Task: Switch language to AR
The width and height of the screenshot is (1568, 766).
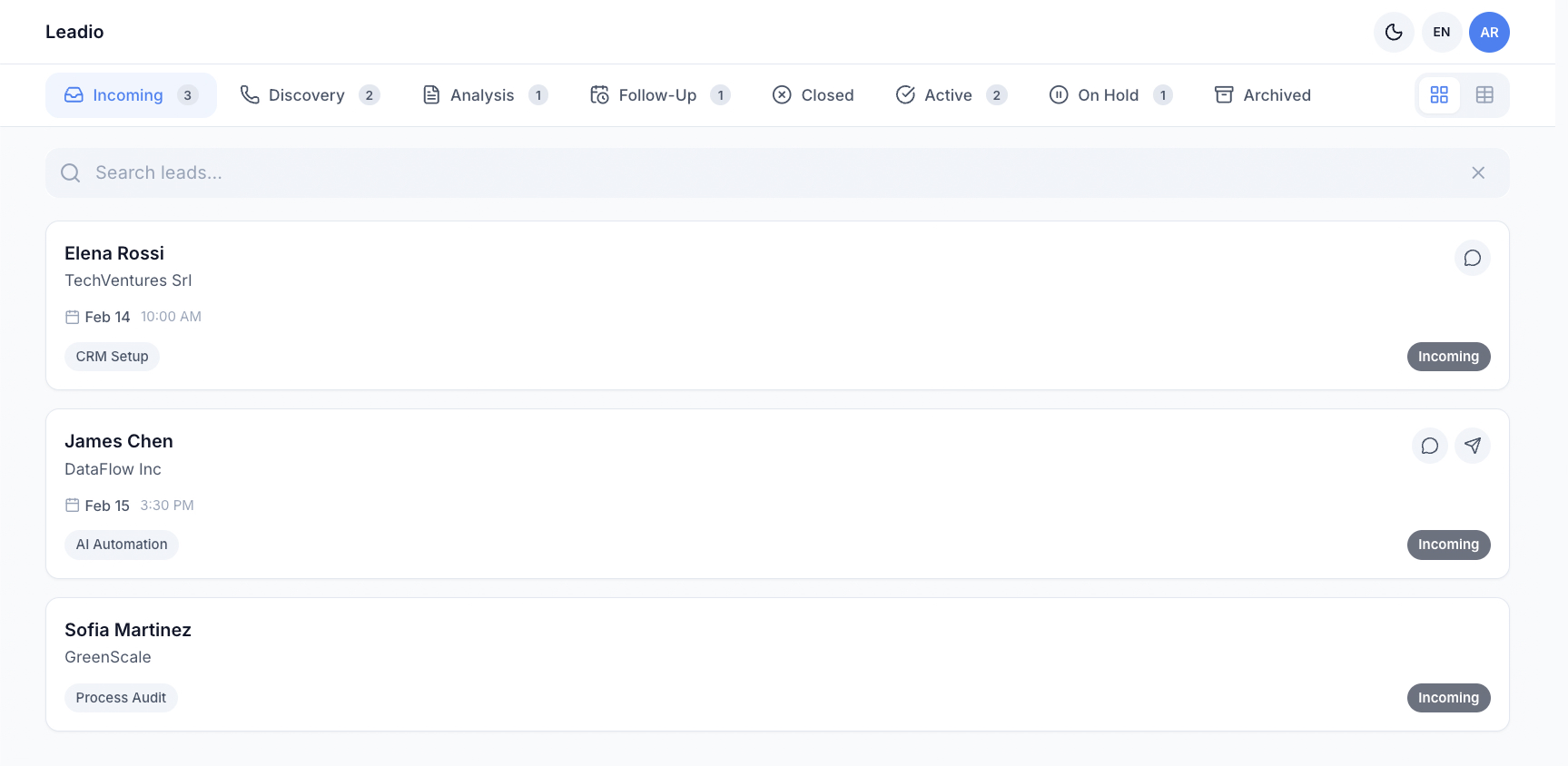Action: click(1489, 33)
